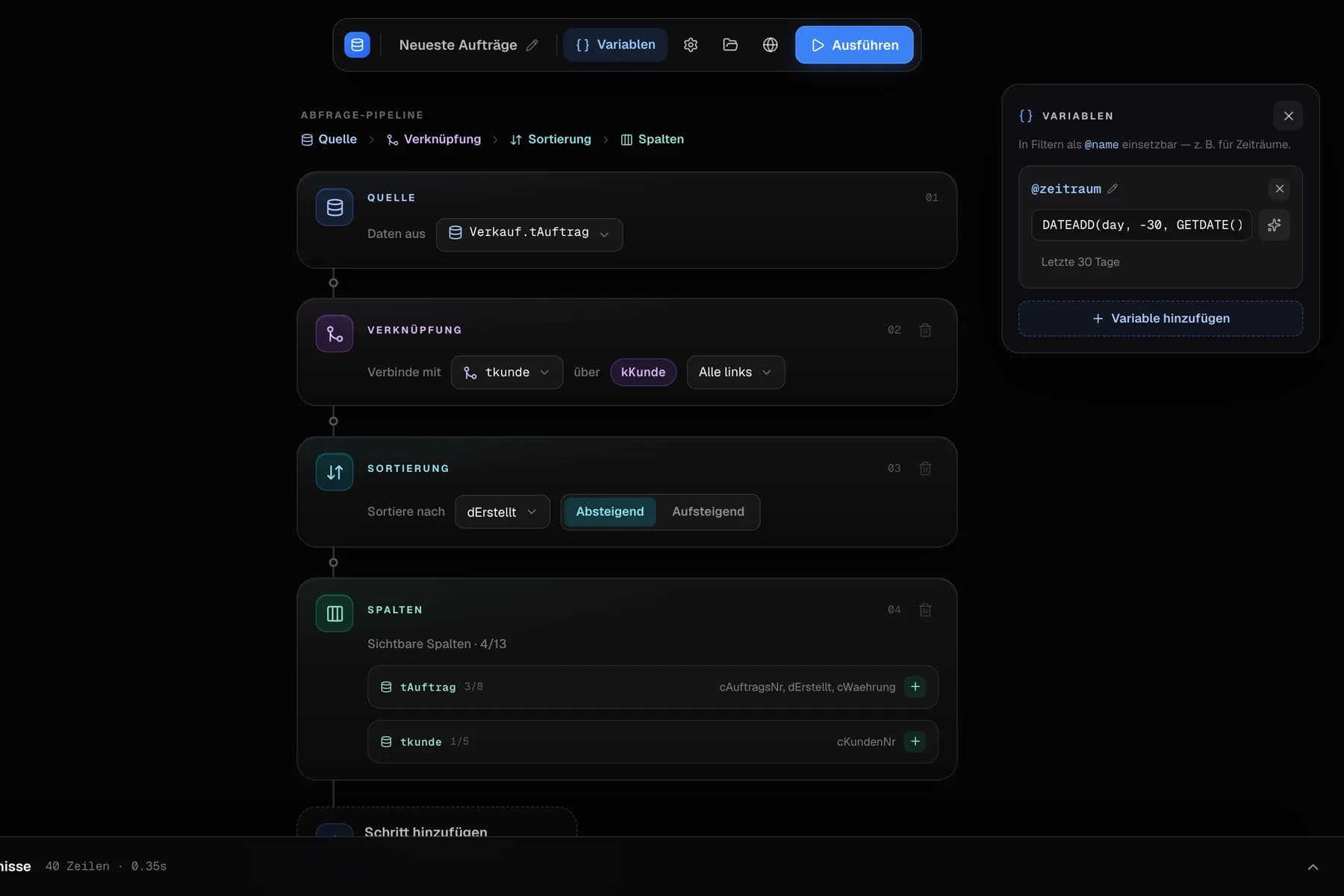Click the Verknüpfung step join icon

pos(335,334)
